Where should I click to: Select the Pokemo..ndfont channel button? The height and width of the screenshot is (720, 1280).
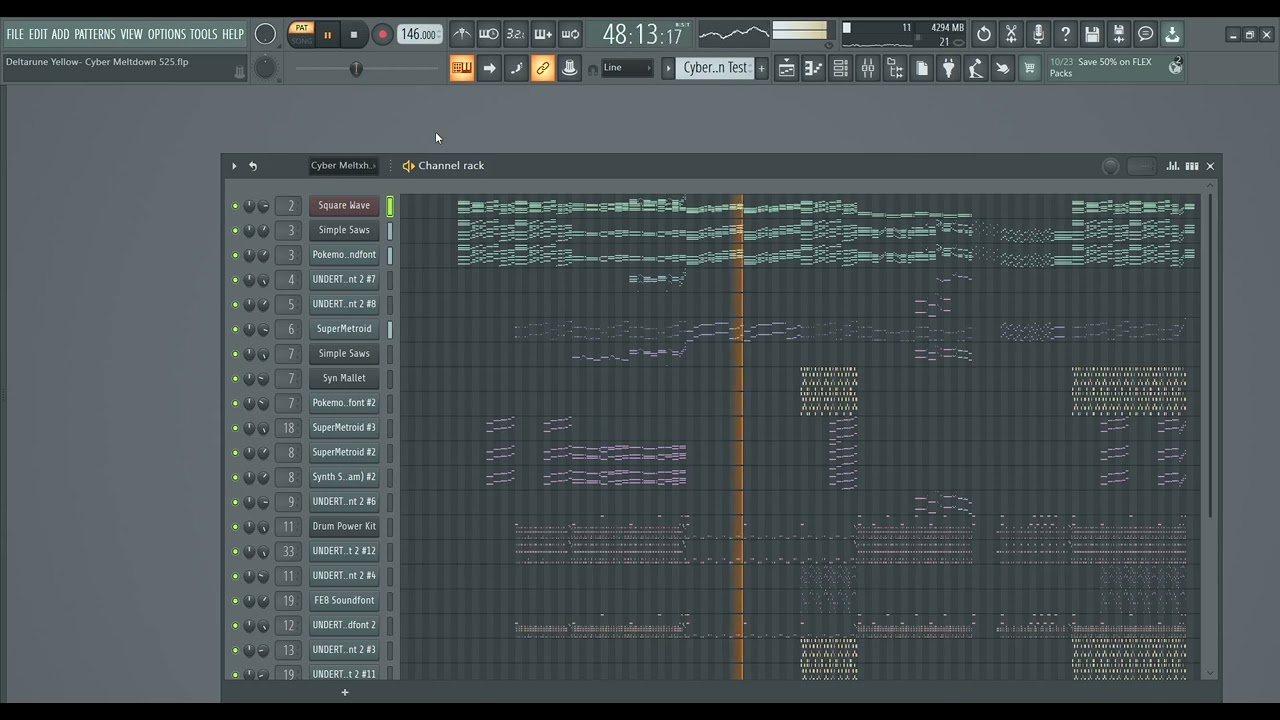click(344, 255)
